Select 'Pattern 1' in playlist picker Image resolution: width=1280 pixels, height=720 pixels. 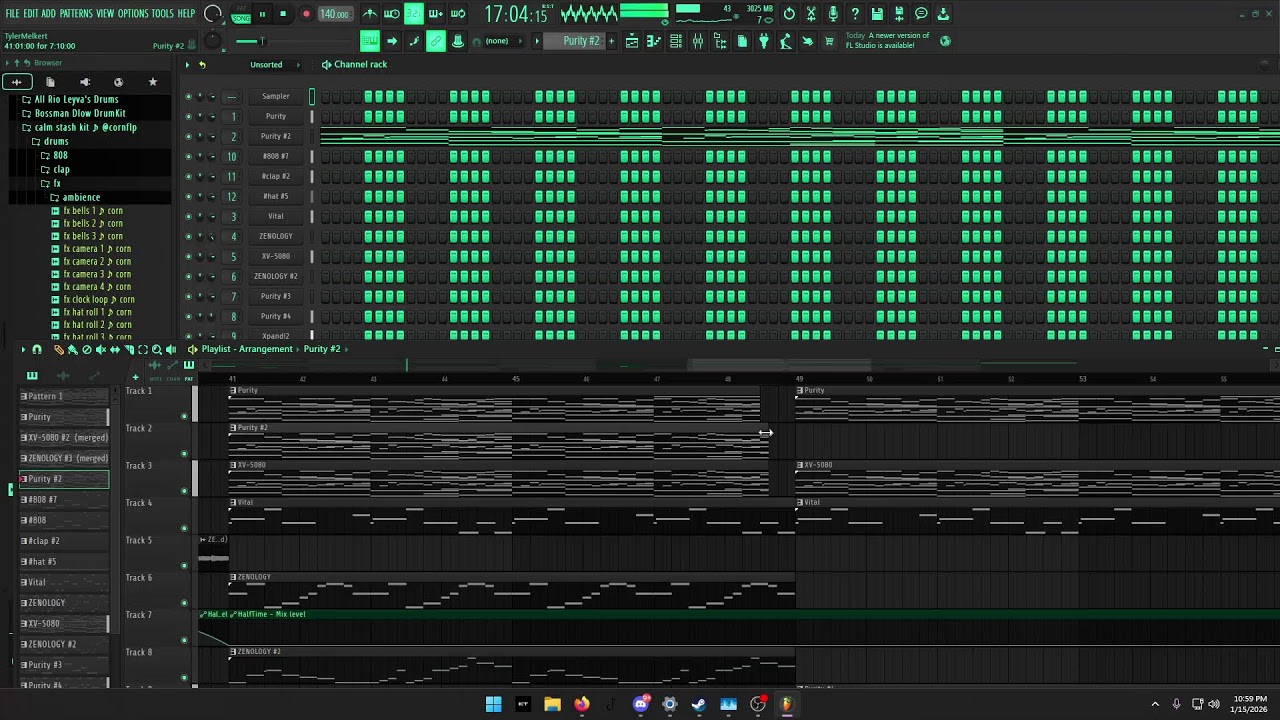tap(65, 396)
